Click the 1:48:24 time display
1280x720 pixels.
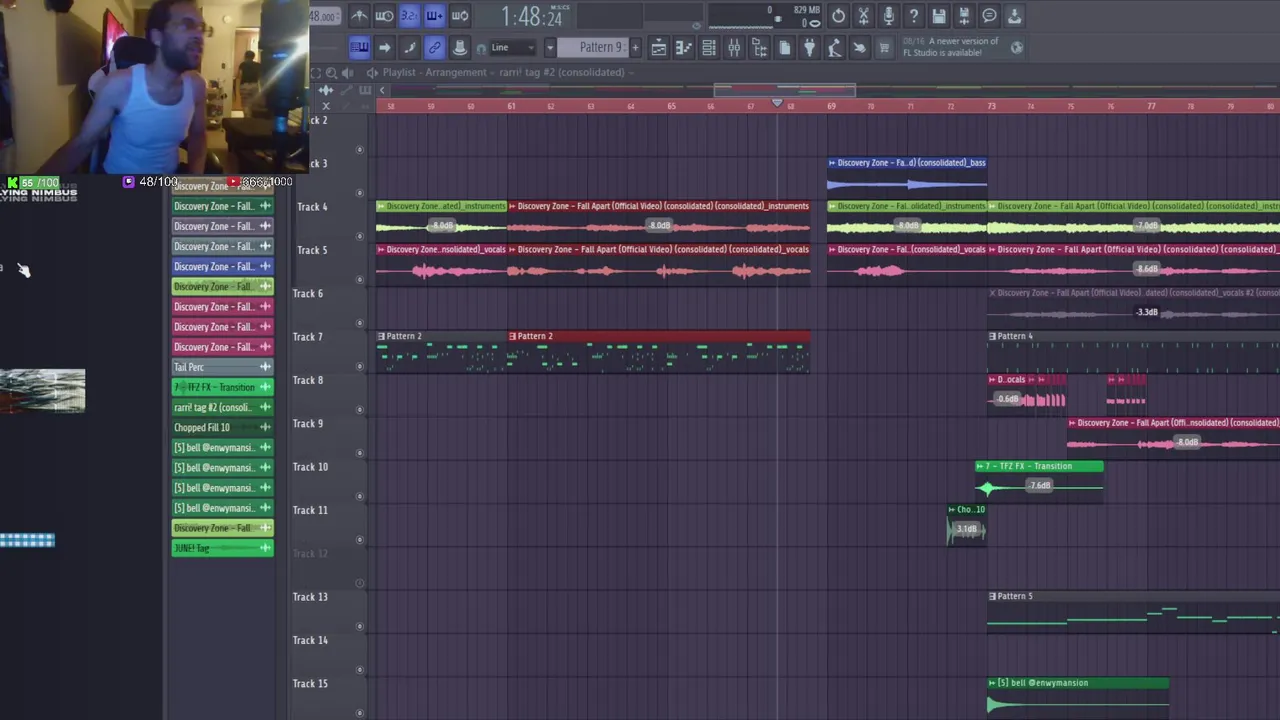tap(532, 16)
